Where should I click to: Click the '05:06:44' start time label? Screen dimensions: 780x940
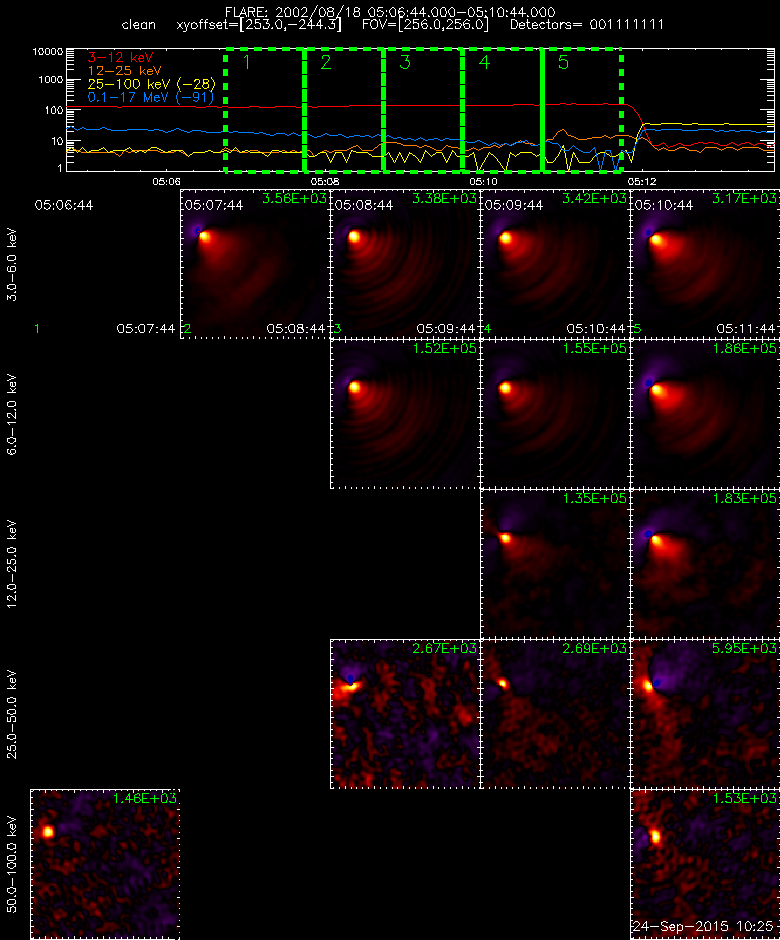(x=64, y=205)
